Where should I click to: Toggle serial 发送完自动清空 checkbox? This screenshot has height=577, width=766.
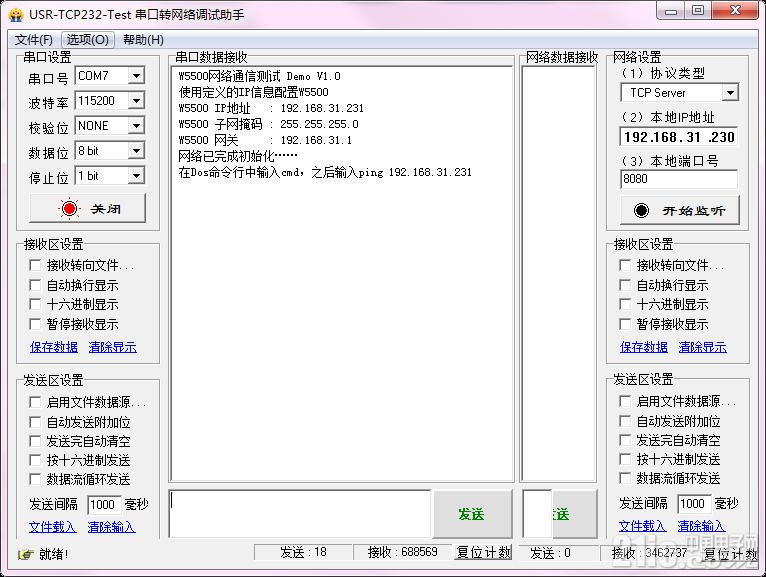(x=35, y=441)
